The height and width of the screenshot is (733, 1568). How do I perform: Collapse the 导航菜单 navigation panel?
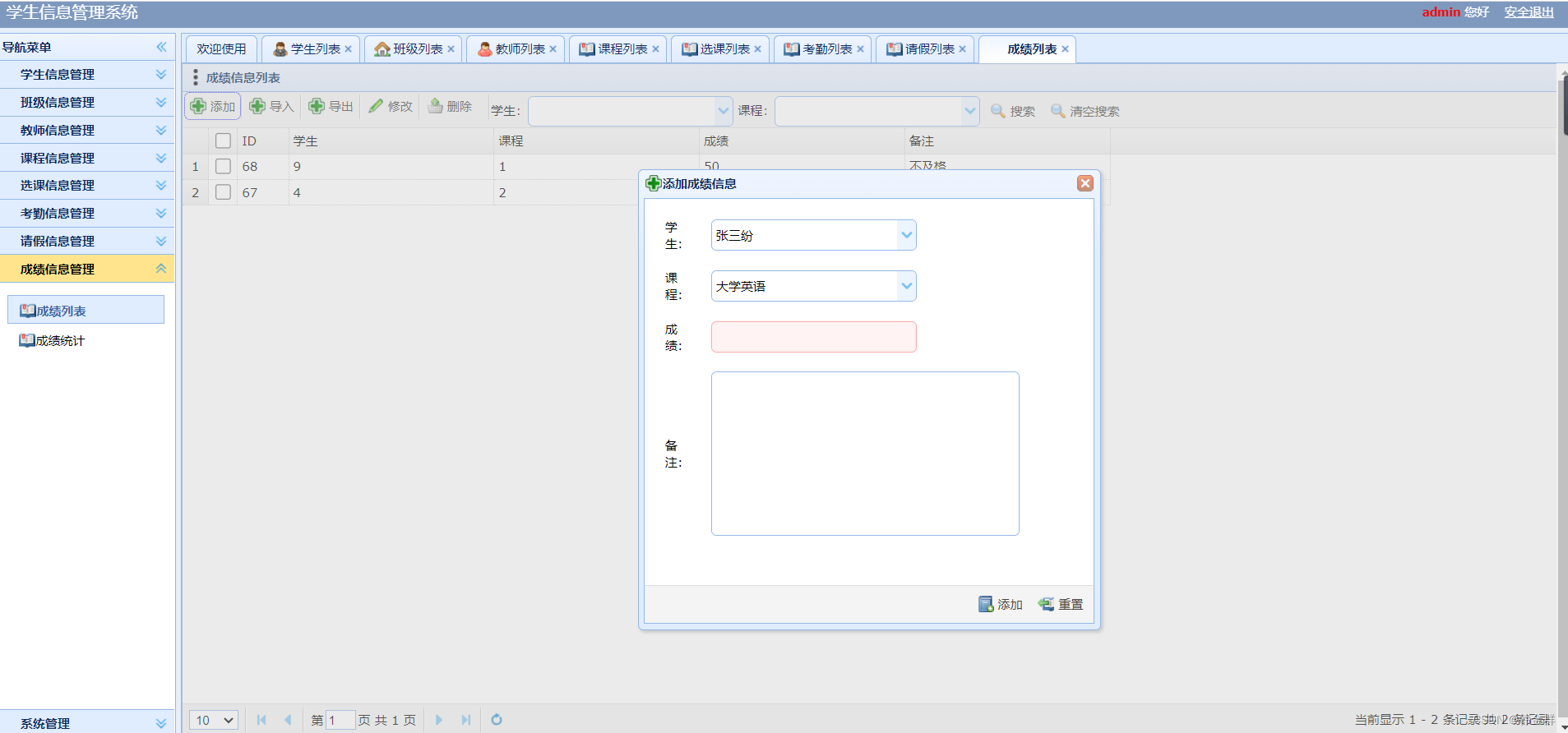pos(161,47)
